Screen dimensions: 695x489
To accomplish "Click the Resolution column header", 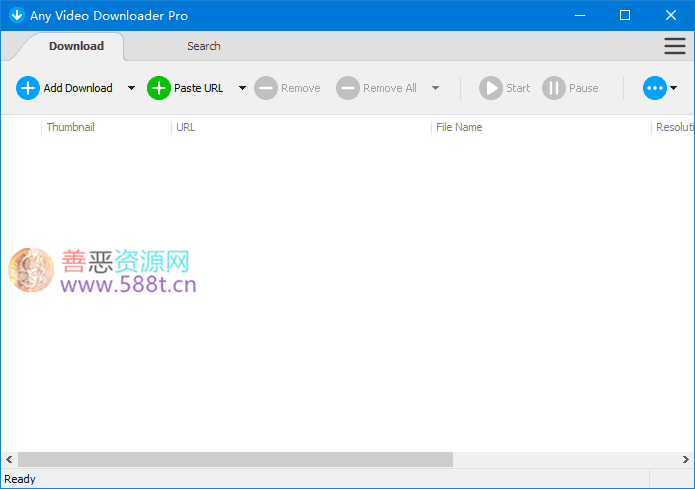I will [674, 127].
